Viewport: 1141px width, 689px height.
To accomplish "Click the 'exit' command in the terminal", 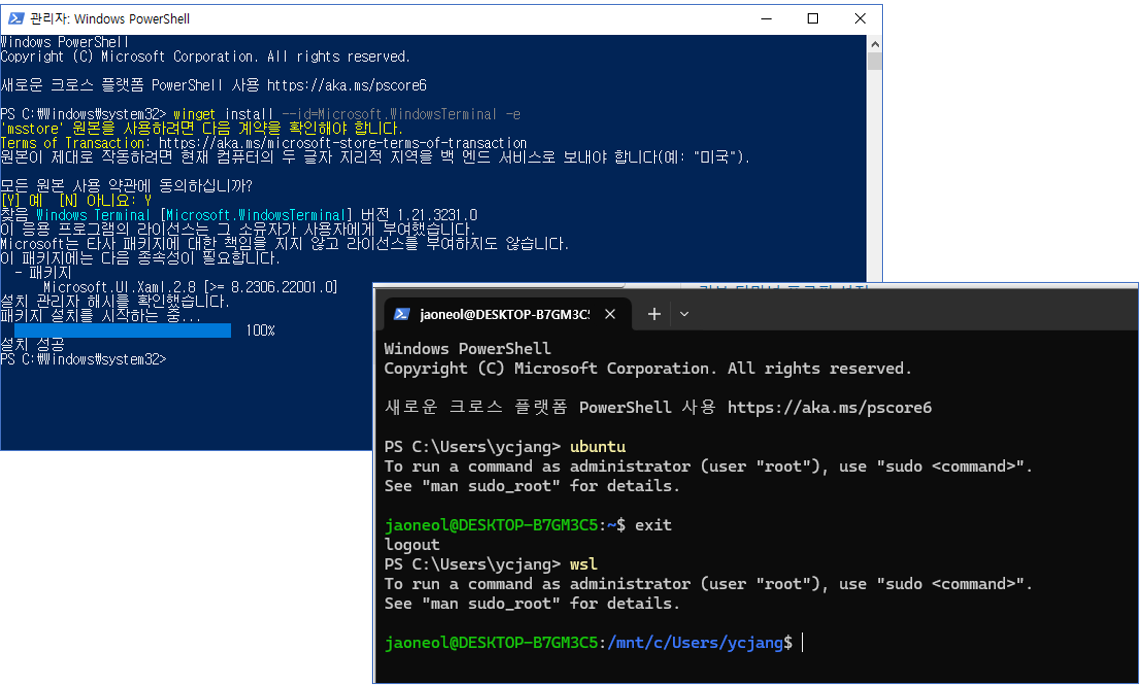I will pyautogui.click(x=653, y=525).
